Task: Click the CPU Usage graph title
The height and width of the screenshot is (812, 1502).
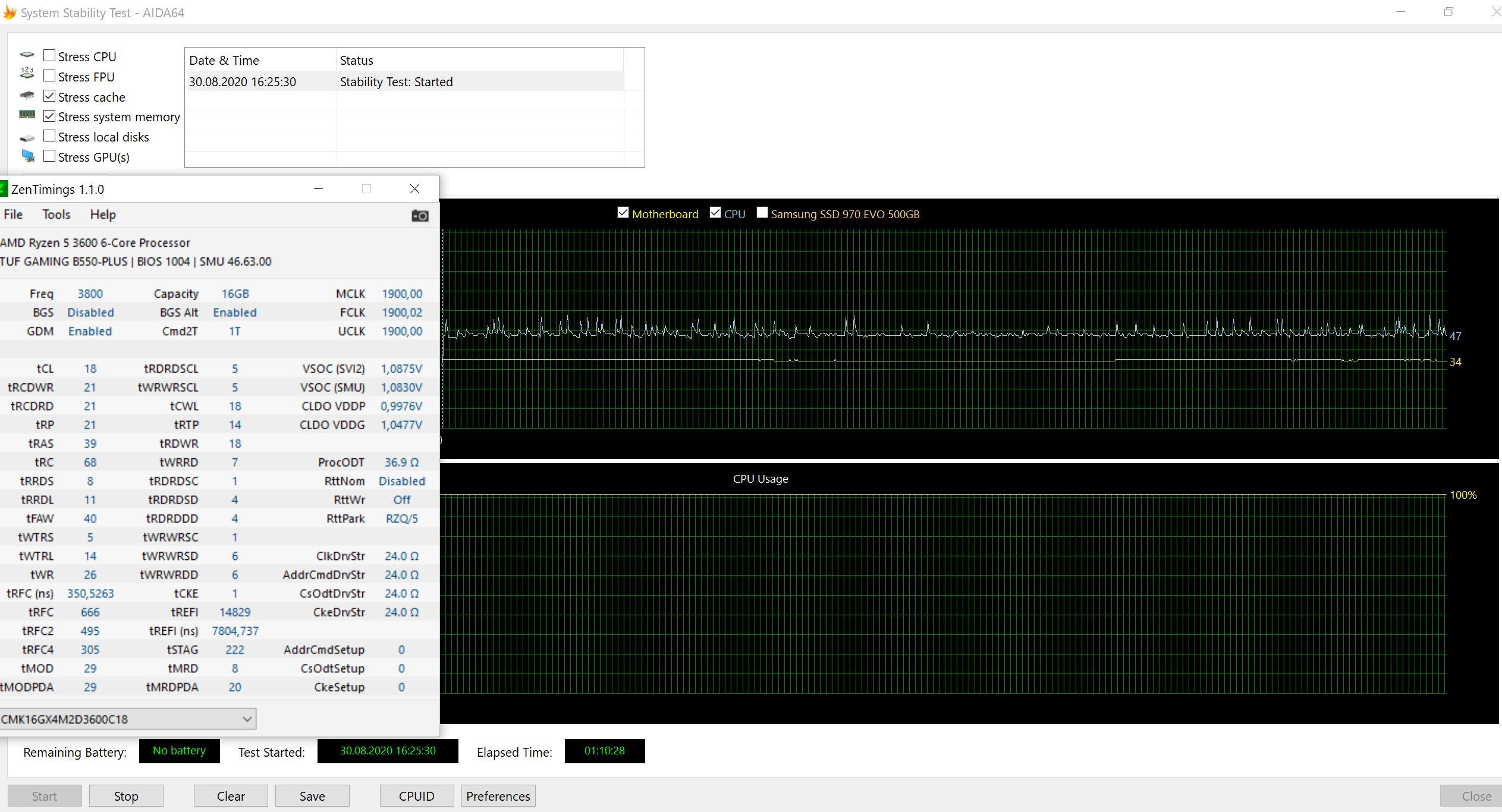Action: tap(761, 479)
